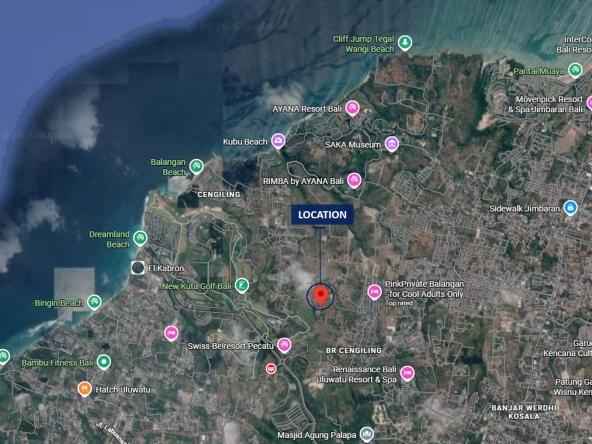Click the AYANA Resort Bali label
Viewport: 592px width, 444px height.
(x=307, y=109)
